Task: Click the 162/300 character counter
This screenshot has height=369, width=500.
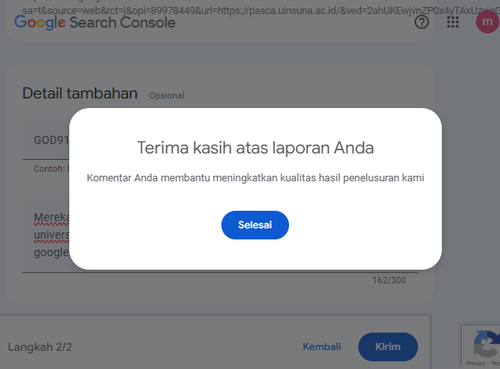Action: pyautogui.click(x=389, y=280)
